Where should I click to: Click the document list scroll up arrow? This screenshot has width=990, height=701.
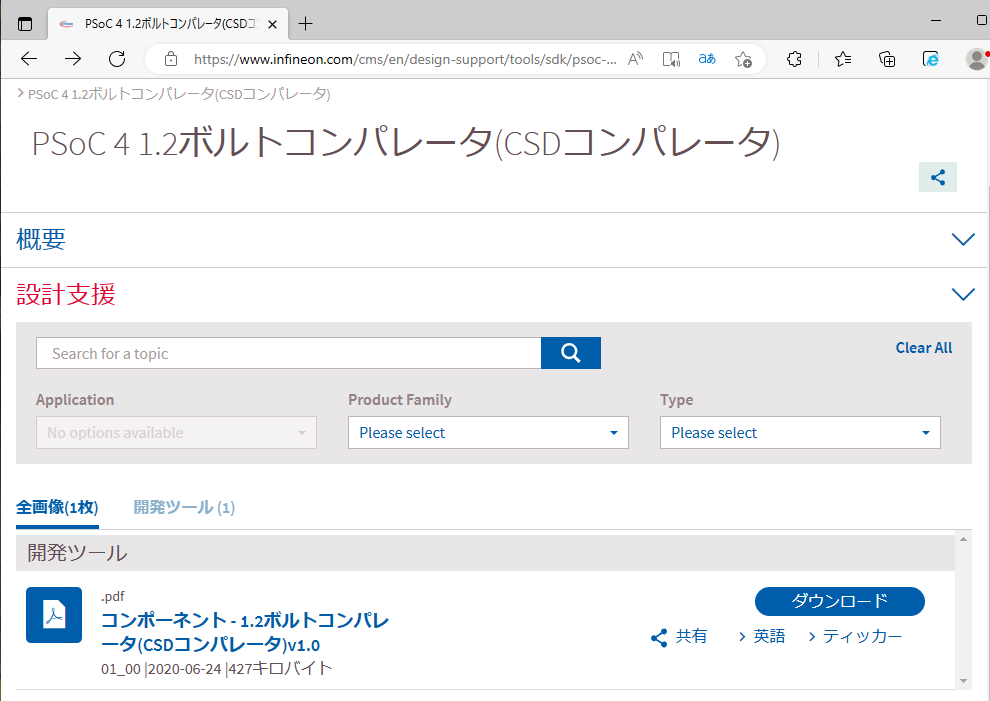pos(963,539)
